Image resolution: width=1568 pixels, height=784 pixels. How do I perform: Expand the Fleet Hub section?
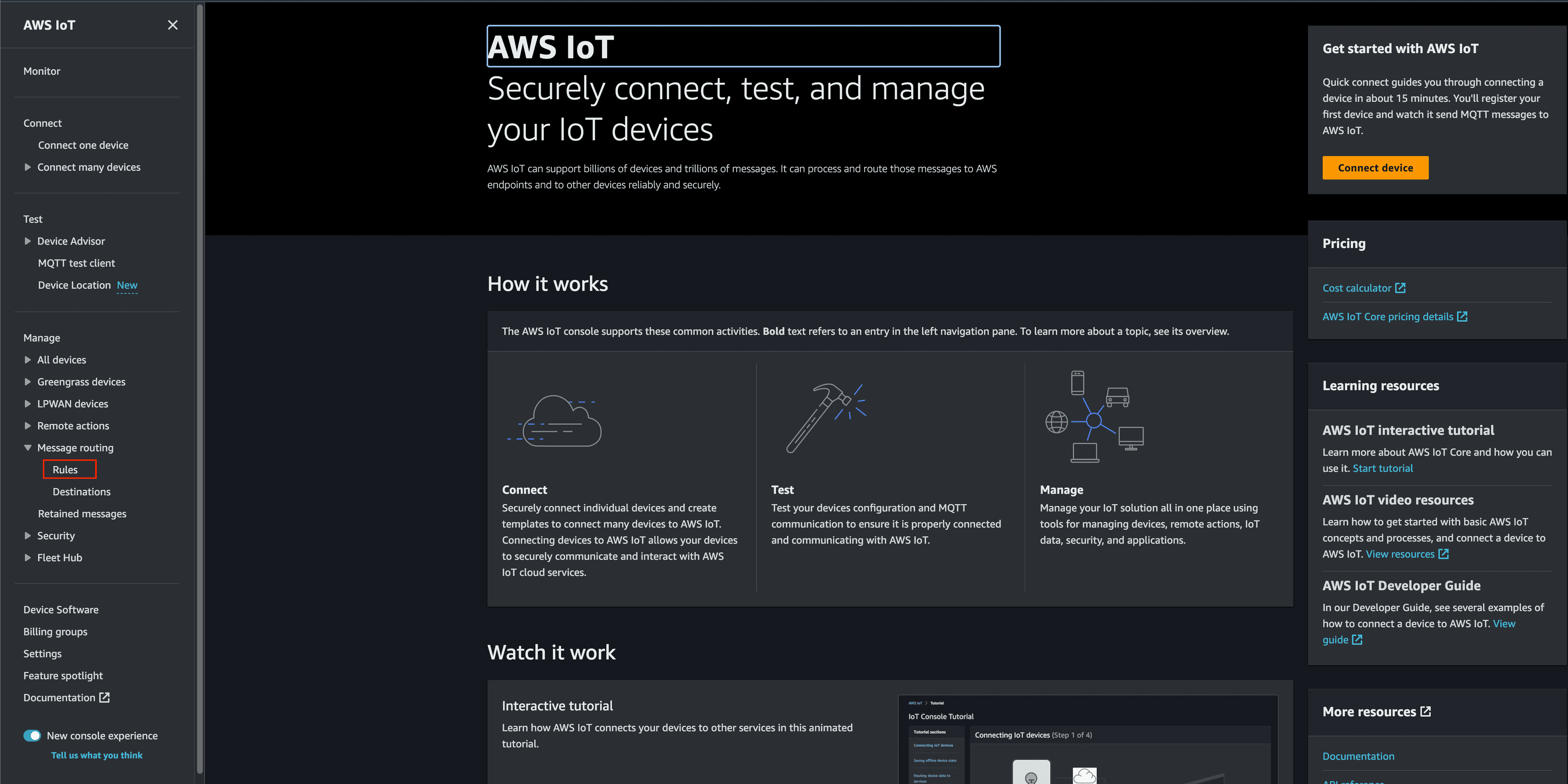coord(27,557)
